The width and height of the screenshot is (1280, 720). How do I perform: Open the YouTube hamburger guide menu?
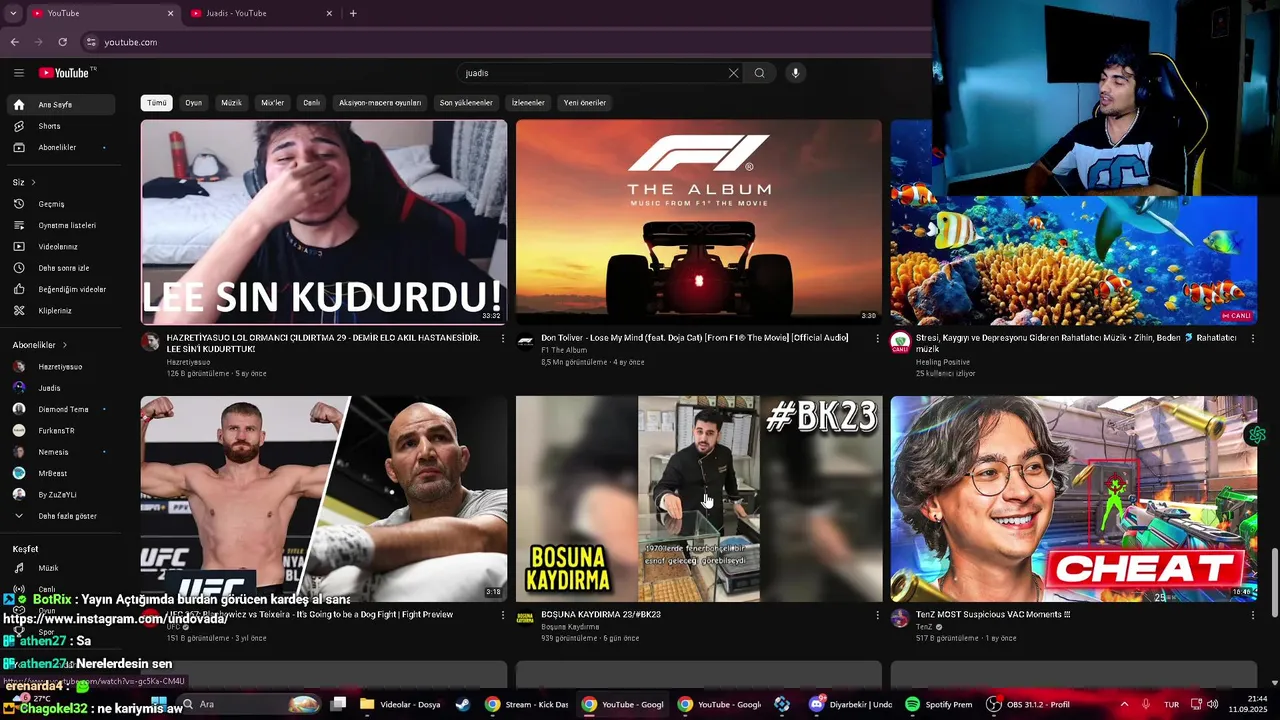pos(18,72)
